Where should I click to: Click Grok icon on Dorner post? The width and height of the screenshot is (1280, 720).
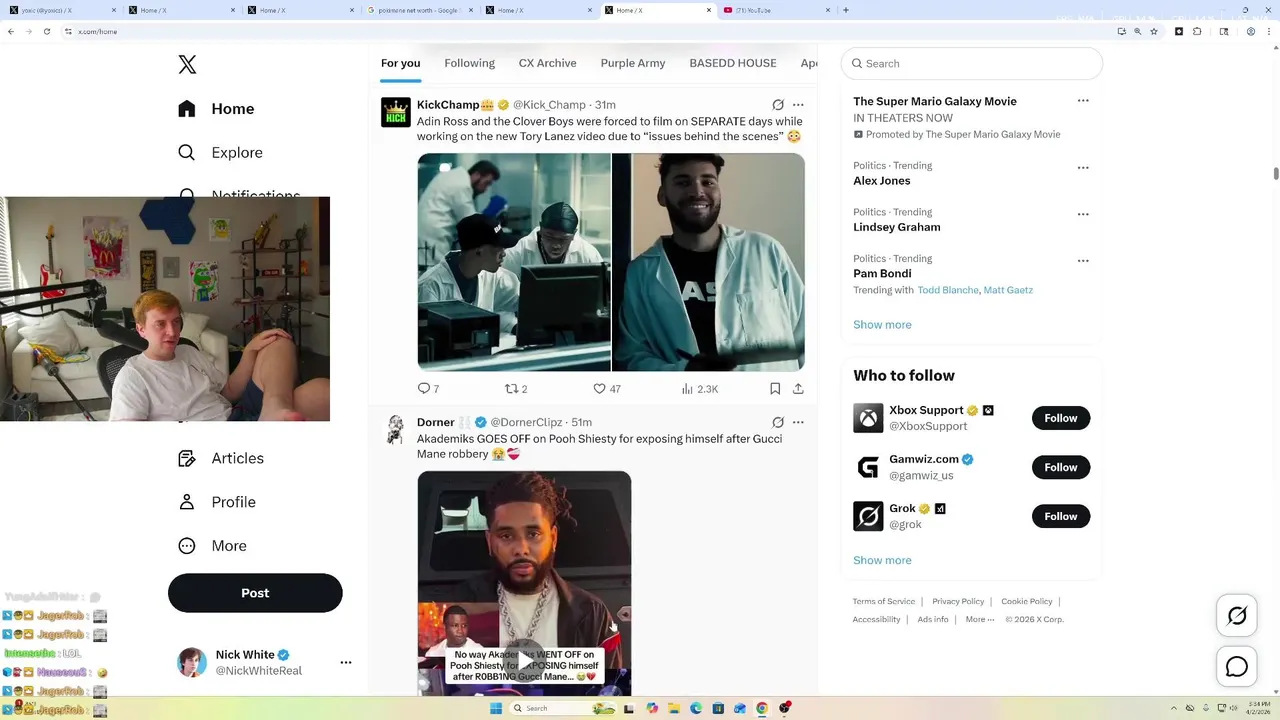(x=778, y=422)
